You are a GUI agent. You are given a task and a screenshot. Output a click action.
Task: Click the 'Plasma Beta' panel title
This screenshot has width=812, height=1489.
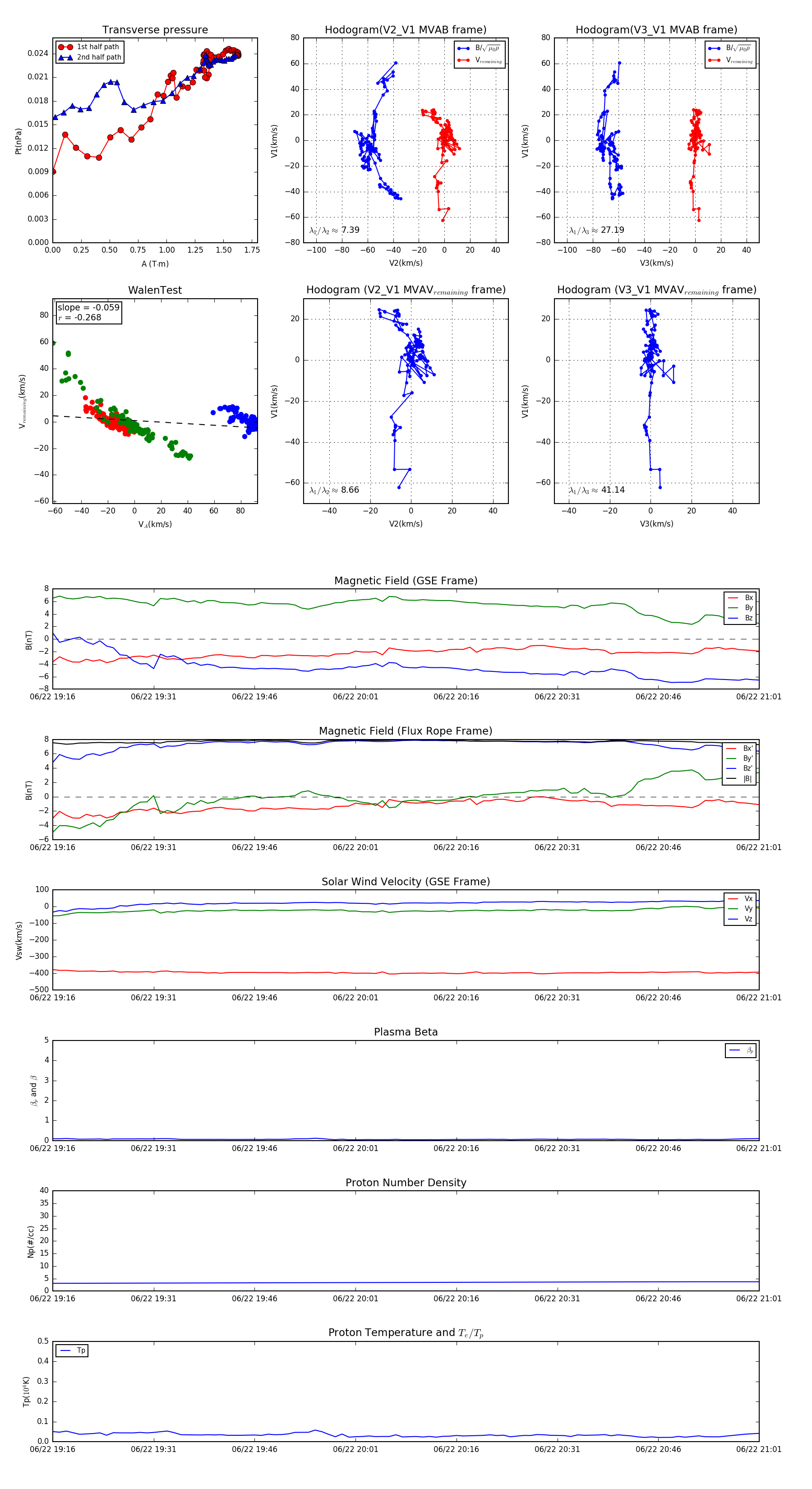[x=406, y=1032]
